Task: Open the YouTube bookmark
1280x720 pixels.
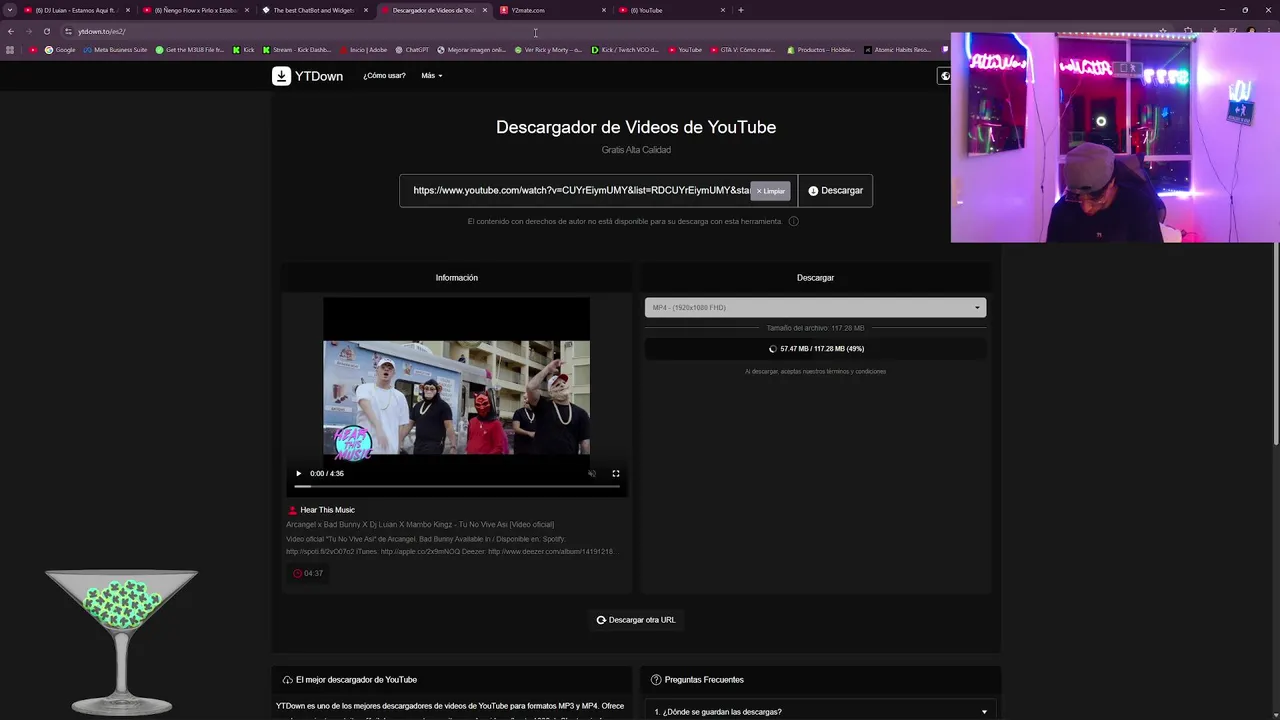Action: pyautogui.click(x=685, y=50)
